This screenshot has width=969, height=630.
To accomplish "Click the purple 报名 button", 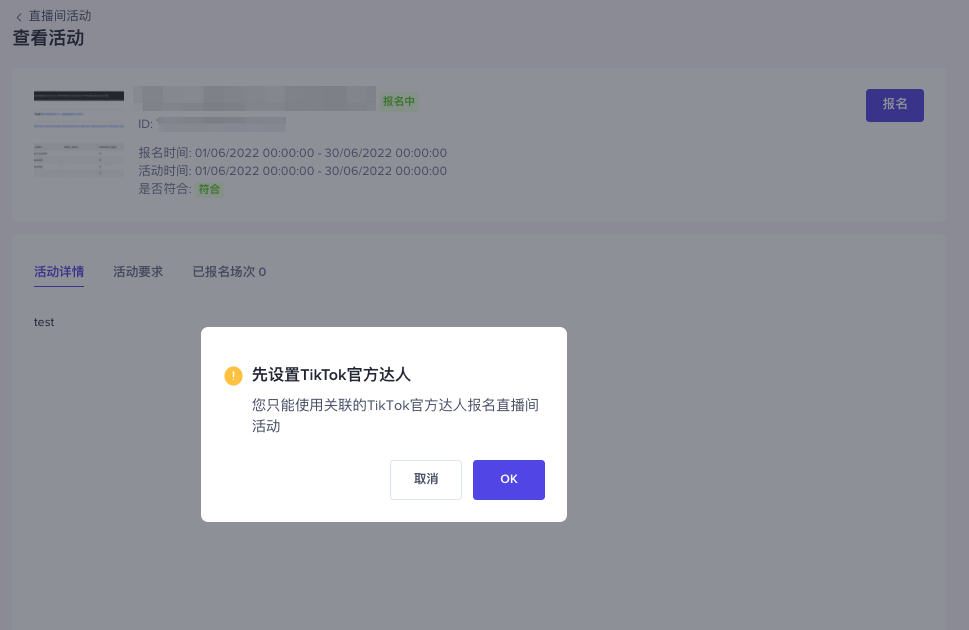I will (894, 105).
